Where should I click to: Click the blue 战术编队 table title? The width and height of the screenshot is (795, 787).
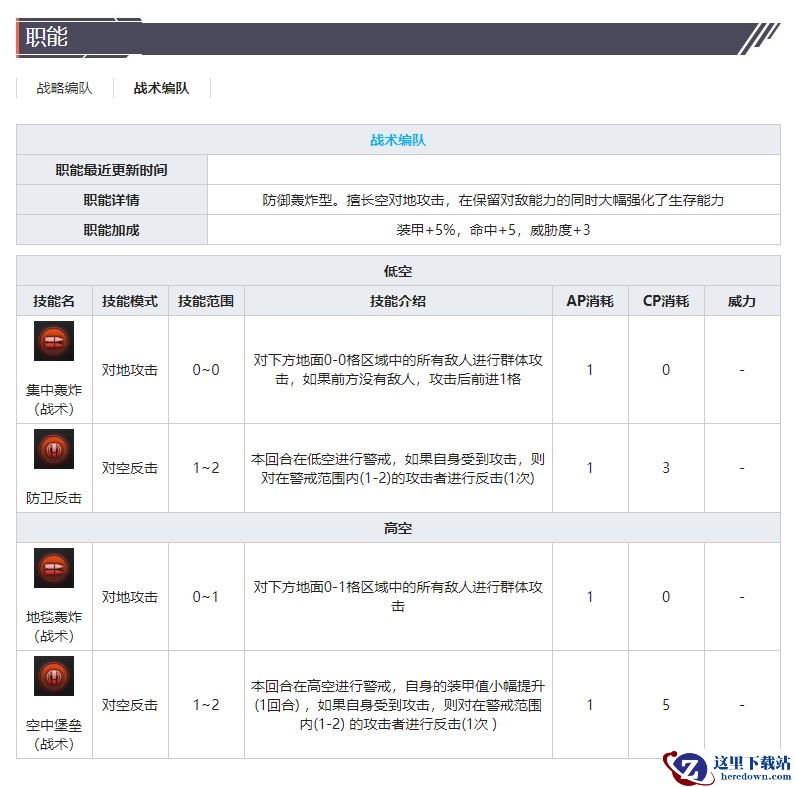398,140
